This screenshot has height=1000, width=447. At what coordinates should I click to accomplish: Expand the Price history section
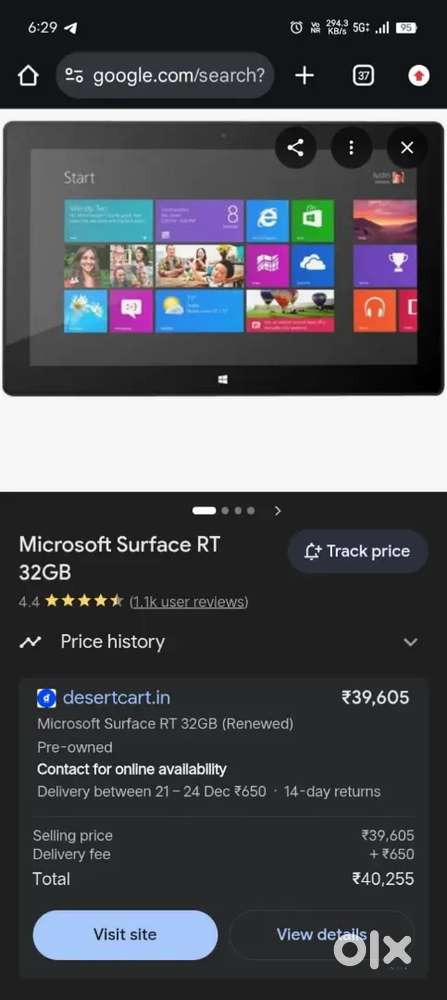(x=411, y=642)
